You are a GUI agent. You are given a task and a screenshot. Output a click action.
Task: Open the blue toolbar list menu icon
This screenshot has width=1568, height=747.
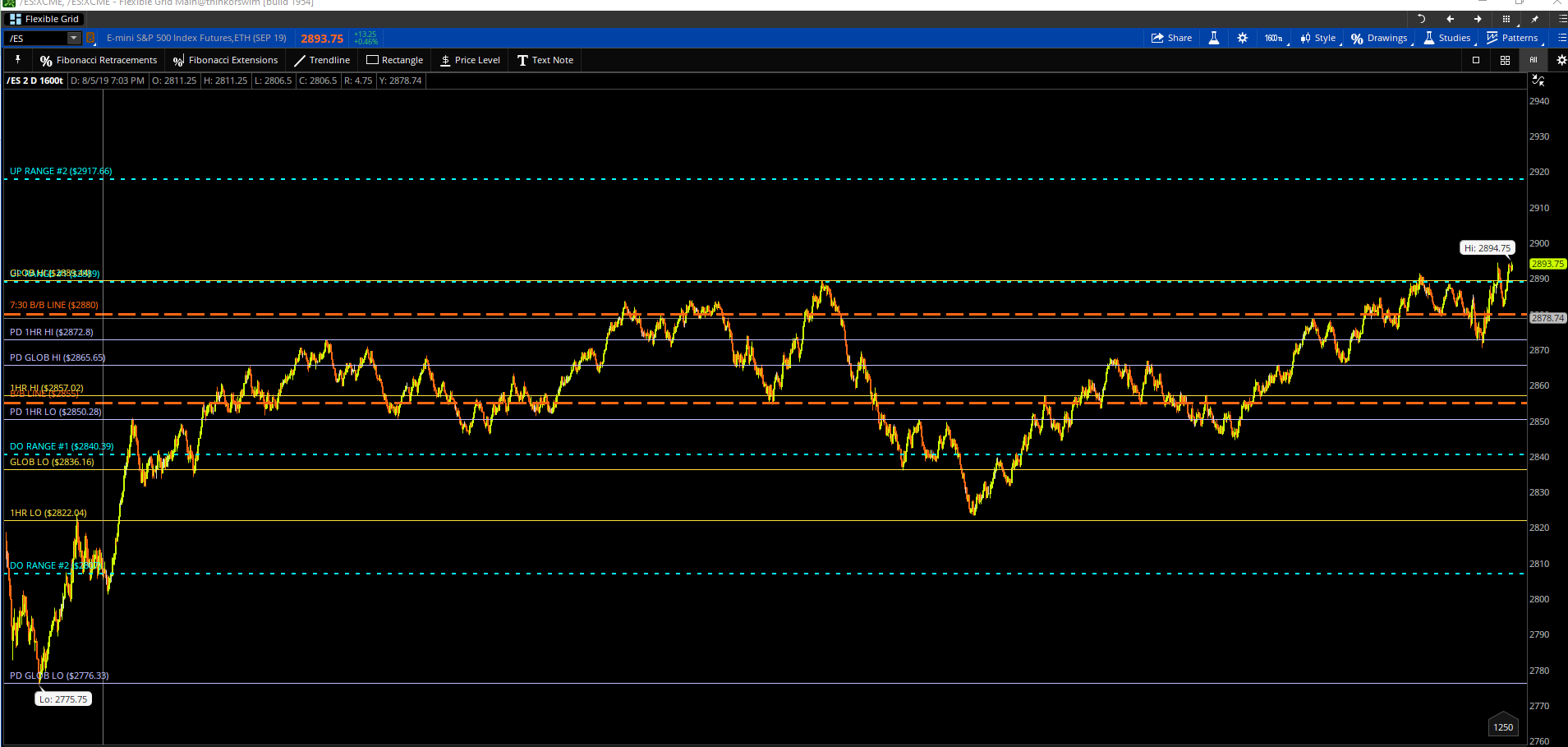click(1561, 38)
